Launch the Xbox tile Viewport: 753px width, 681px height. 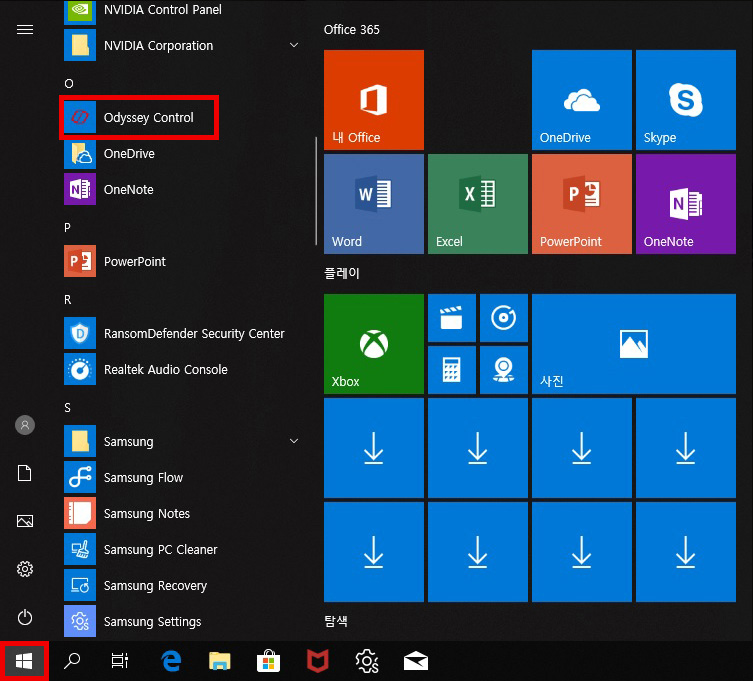[x=374, y=344]
